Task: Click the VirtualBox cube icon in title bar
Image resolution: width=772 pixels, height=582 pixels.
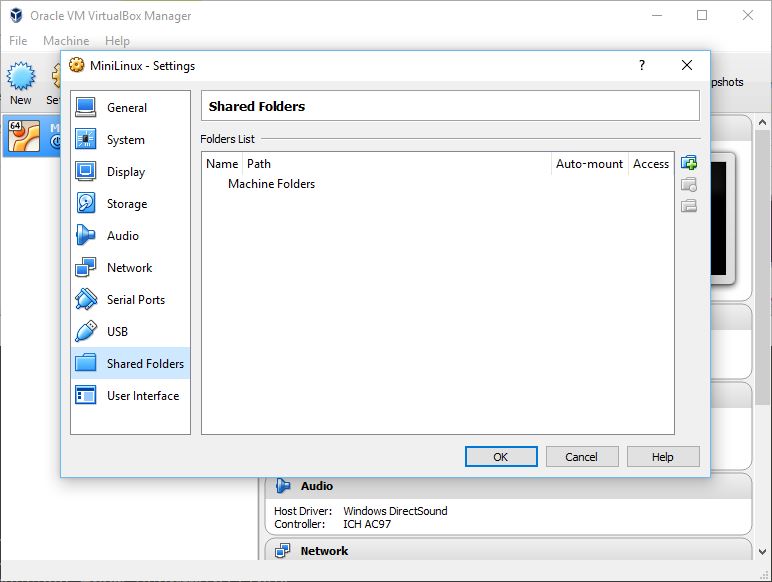Action: coord(16,15)
